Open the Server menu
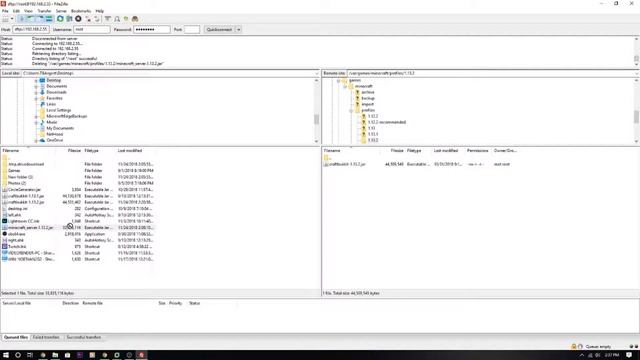Screen dimensions: 640x360 [x=61, y=11]
